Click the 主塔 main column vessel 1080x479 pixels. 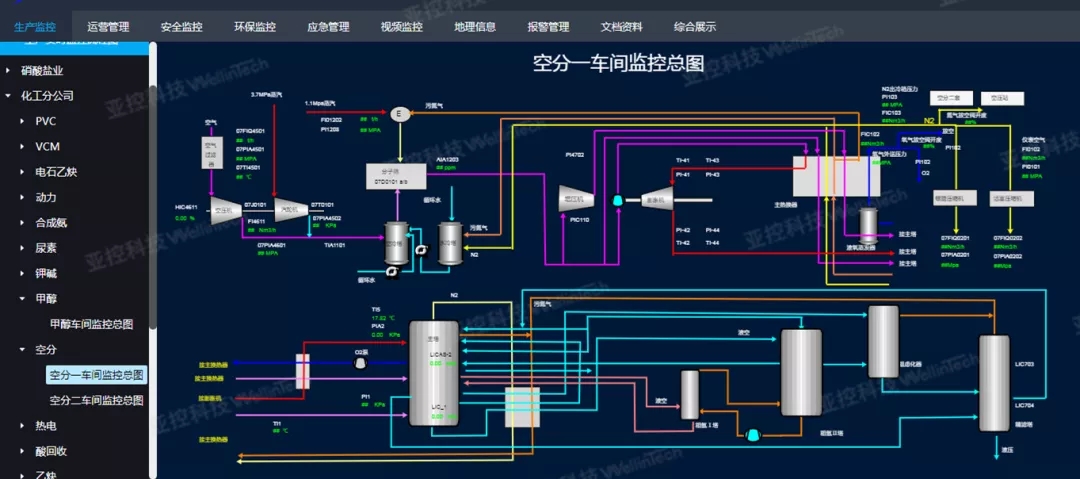434,373
